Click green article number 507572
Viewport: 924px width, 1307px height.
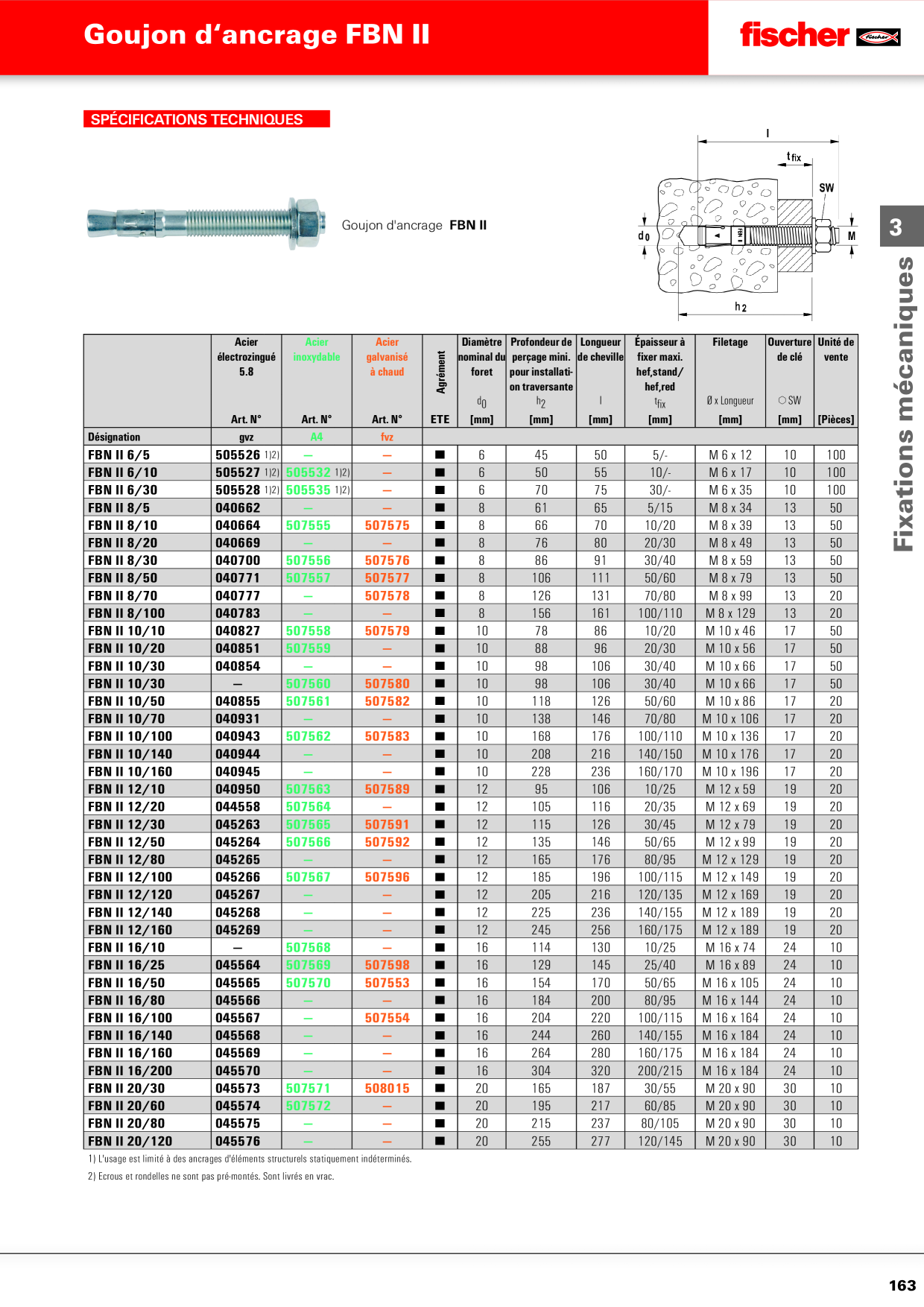[x=308, y=1106]
